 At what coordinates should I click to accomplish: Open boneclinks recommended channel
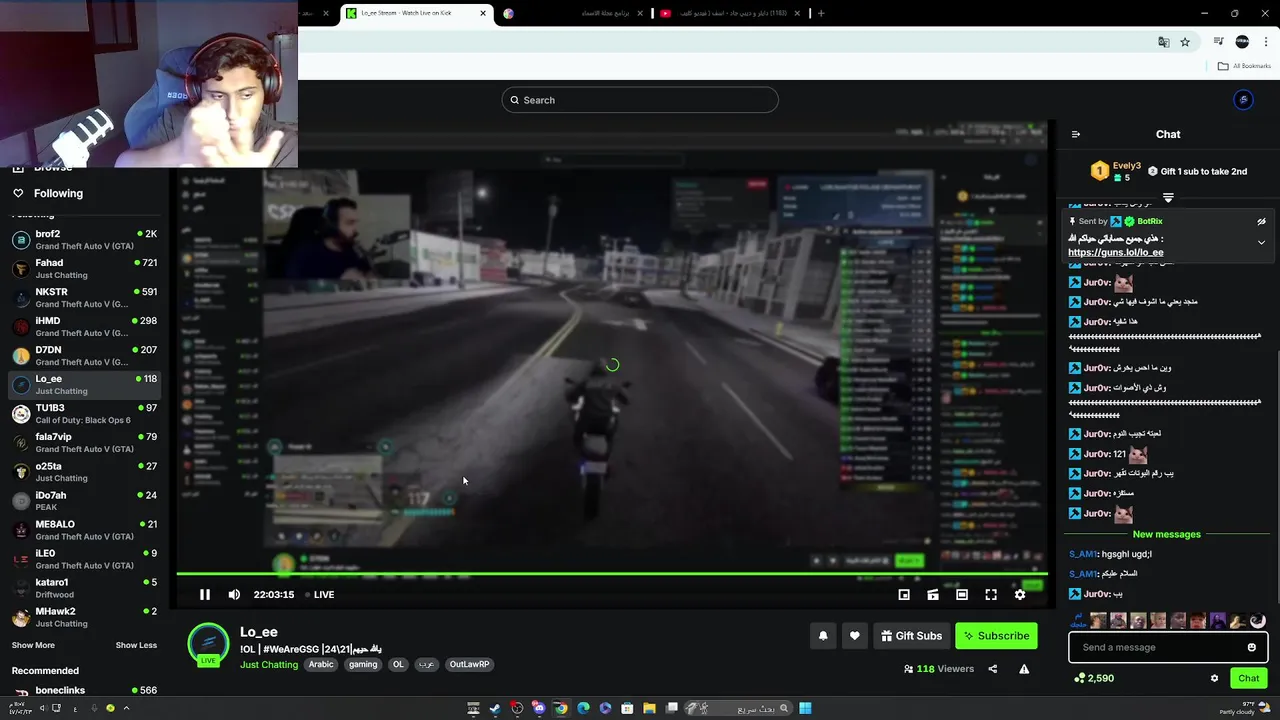click(84, 691)
